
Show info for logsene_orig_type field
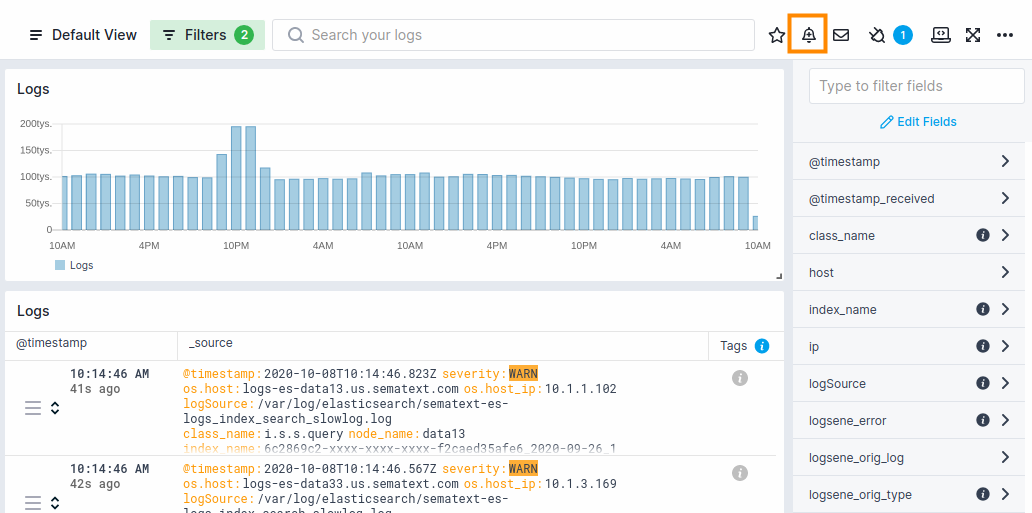pyautogui.click(x=983, y=494)
